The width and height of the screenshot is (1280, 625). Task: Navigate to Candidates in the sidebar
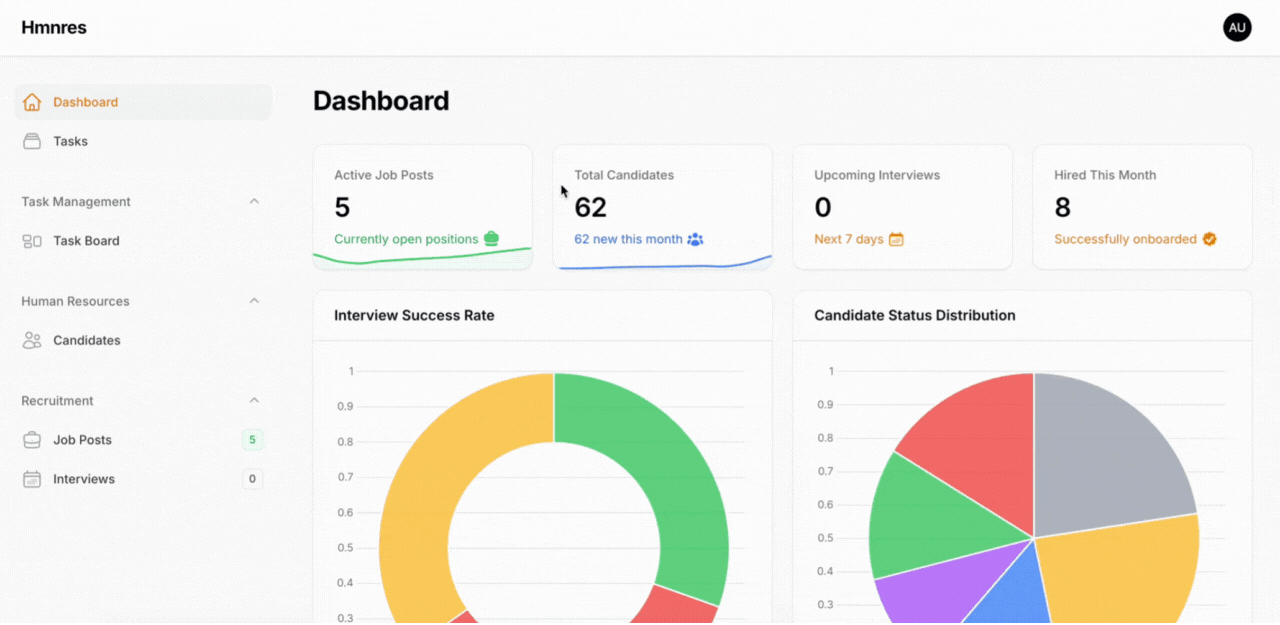(x=143, y=340)
